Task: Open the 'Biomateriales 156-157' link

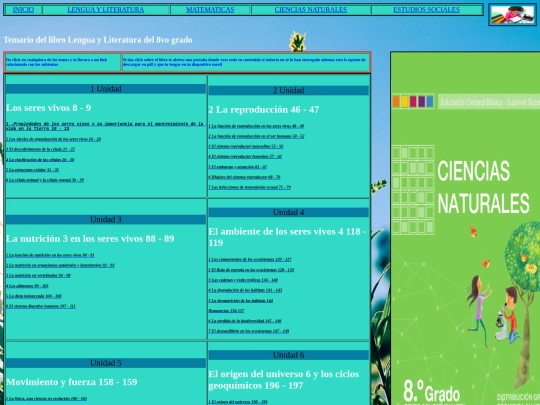Action: (226, 311)
